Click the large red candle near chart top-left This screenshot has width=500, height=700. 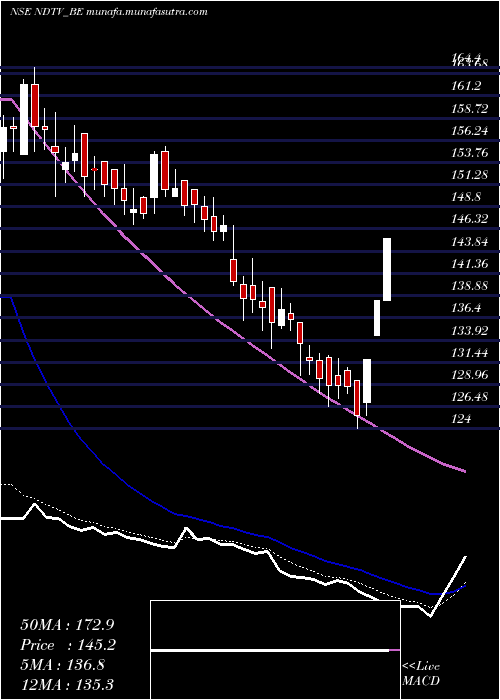click(34, 104)
